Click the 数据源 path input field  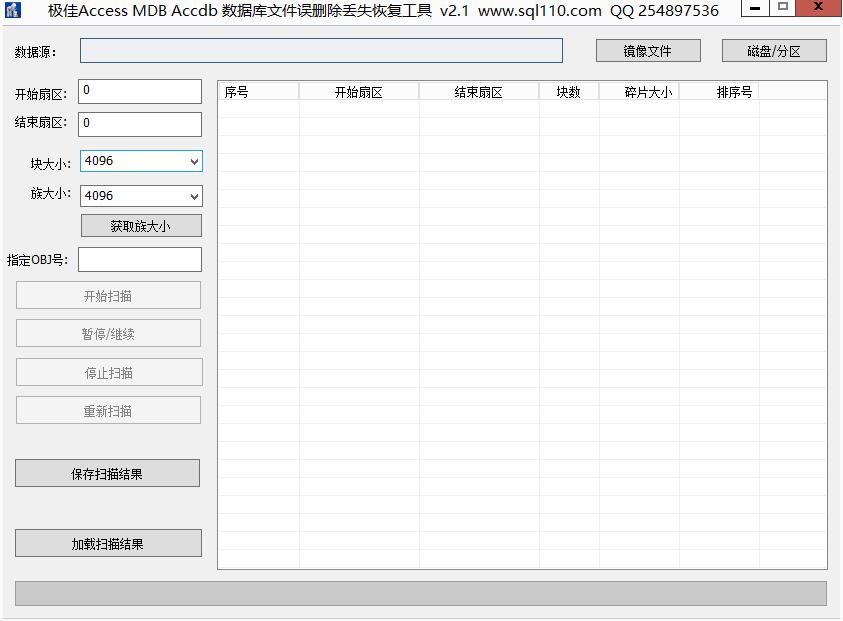322,51
